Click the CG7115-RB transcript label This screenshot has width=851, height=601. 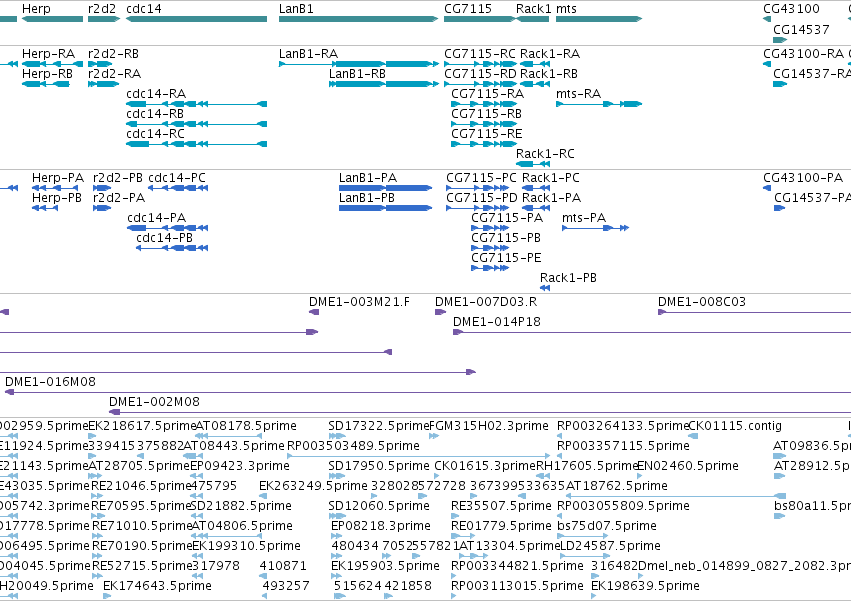[486, 113]
